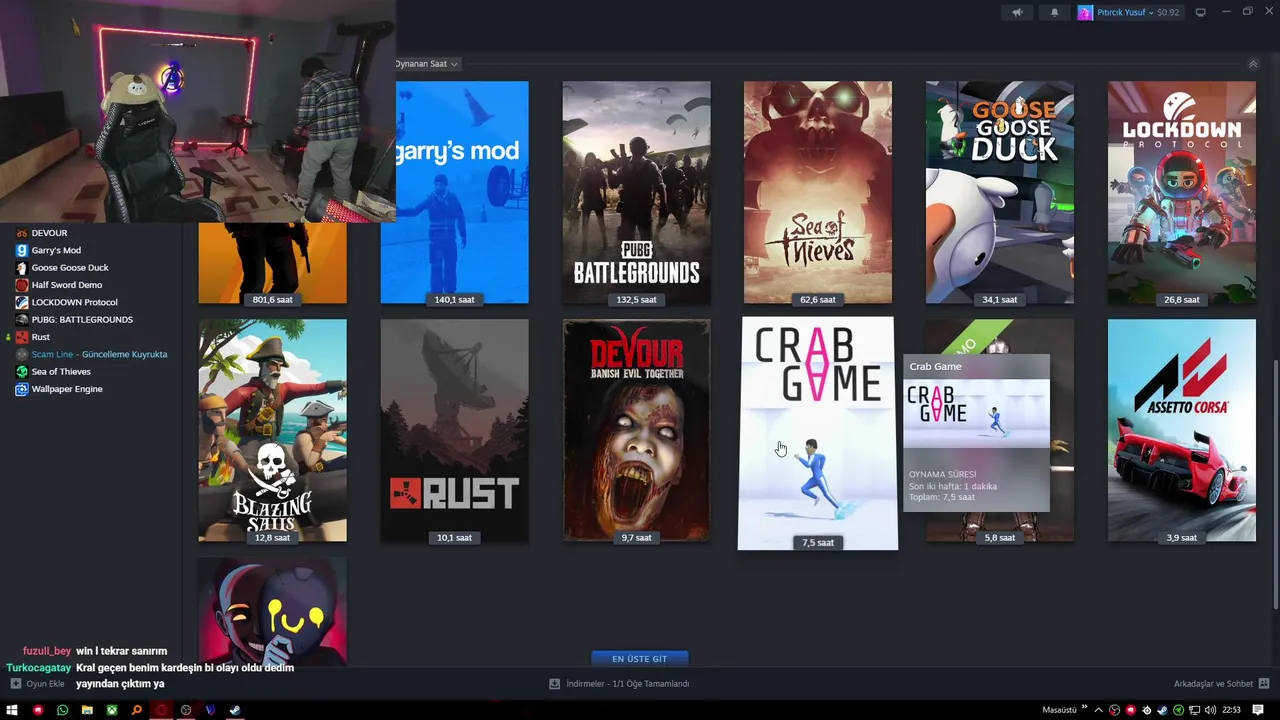Select PUBG: BATTLEGROUNDS in the sidebar
The height and width of the screenshot is (720, 1280).
click(82, 320)
